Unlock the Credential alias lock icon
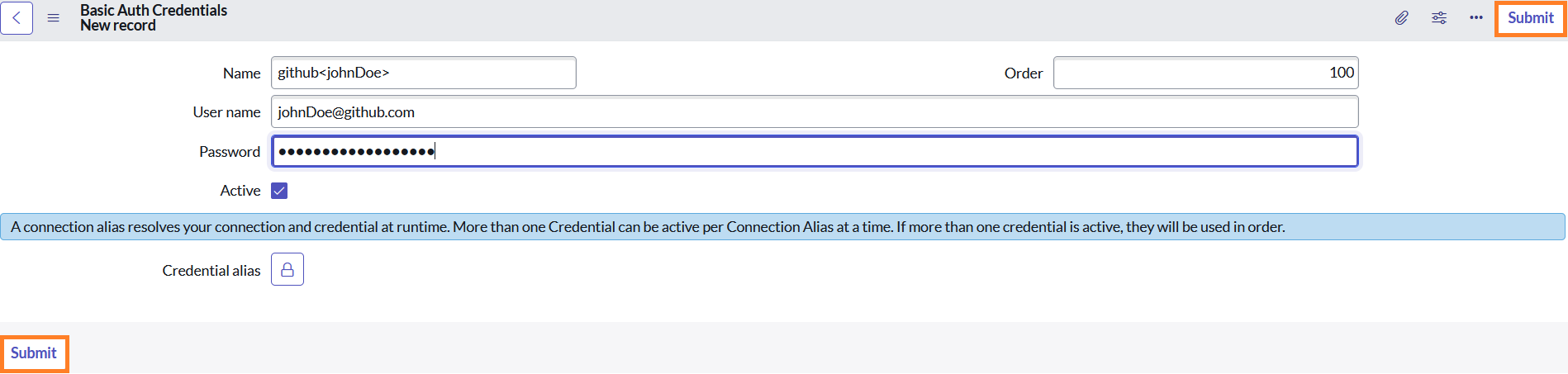Image resolution: width=1568 pixels, height=374 pixels. tap(287, 269)
